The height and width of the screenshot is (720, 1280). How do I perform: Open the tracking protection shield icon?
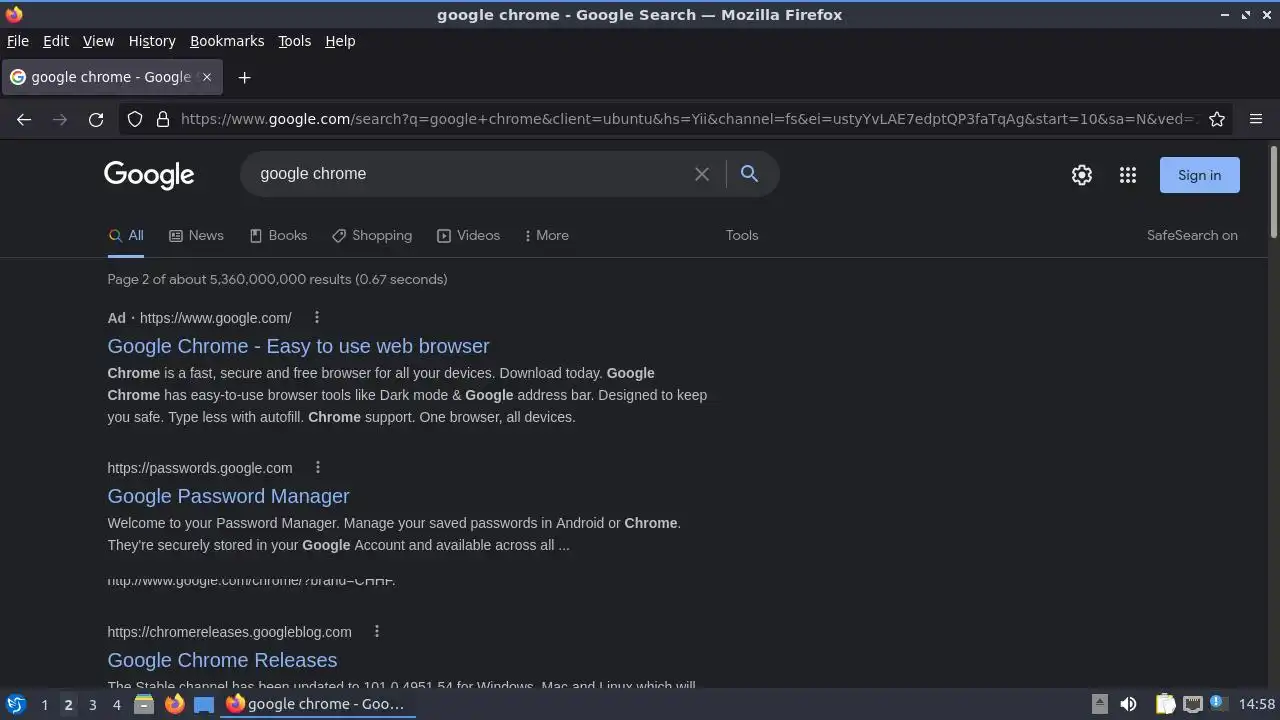[x=135, y=119]
